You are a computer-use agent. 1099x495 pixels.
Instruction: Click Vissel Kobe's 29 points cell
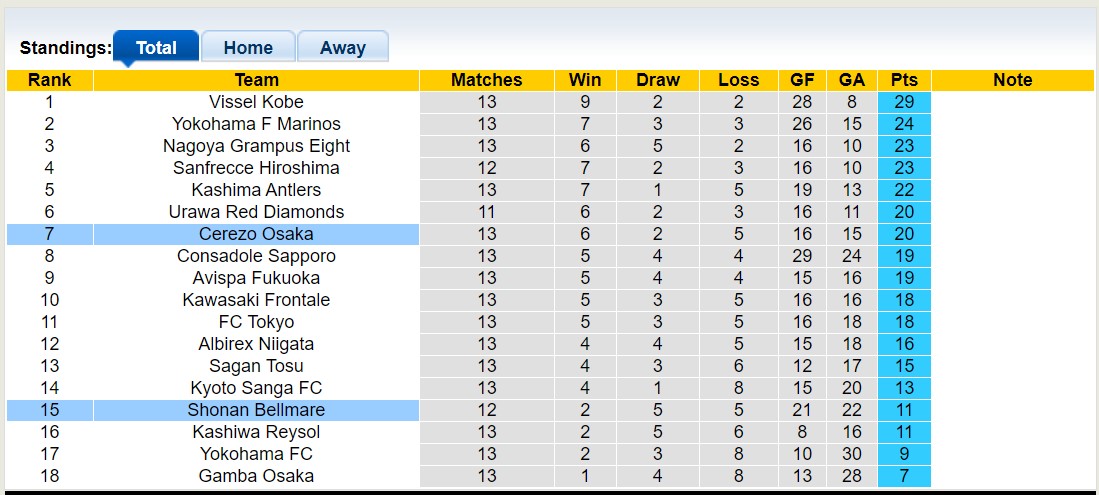904,102
